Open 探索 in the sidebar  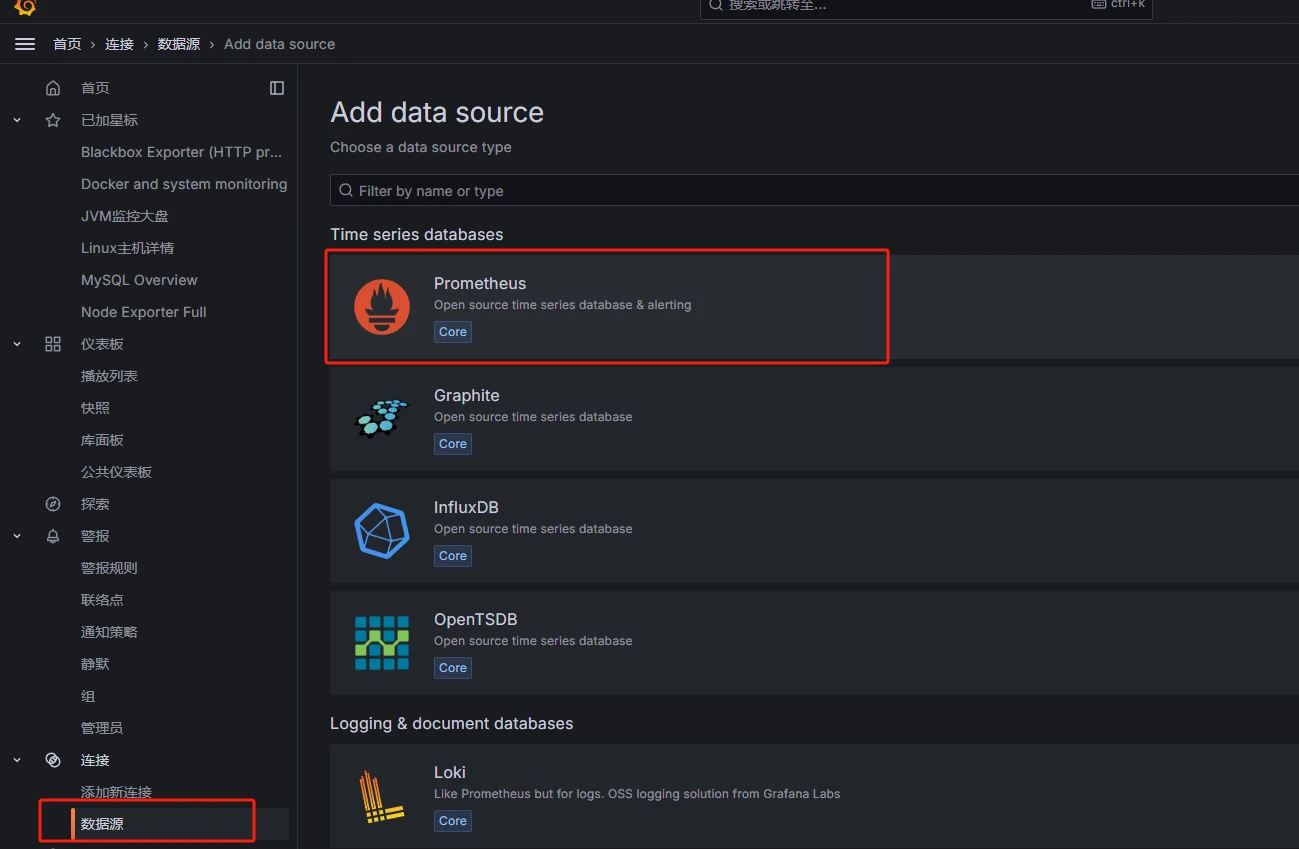pos(95,504)
